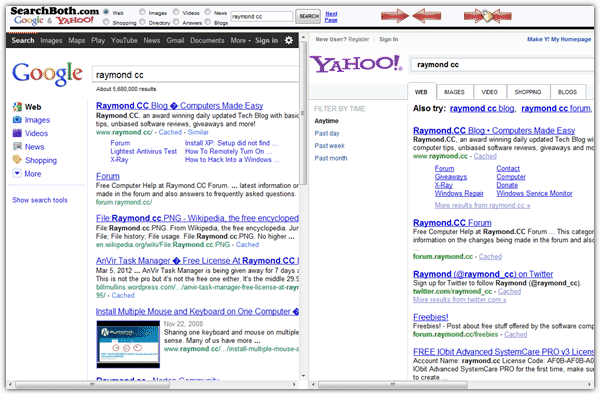Select the Directory radio button
This screenshot has width=600, height=394.
142,22
